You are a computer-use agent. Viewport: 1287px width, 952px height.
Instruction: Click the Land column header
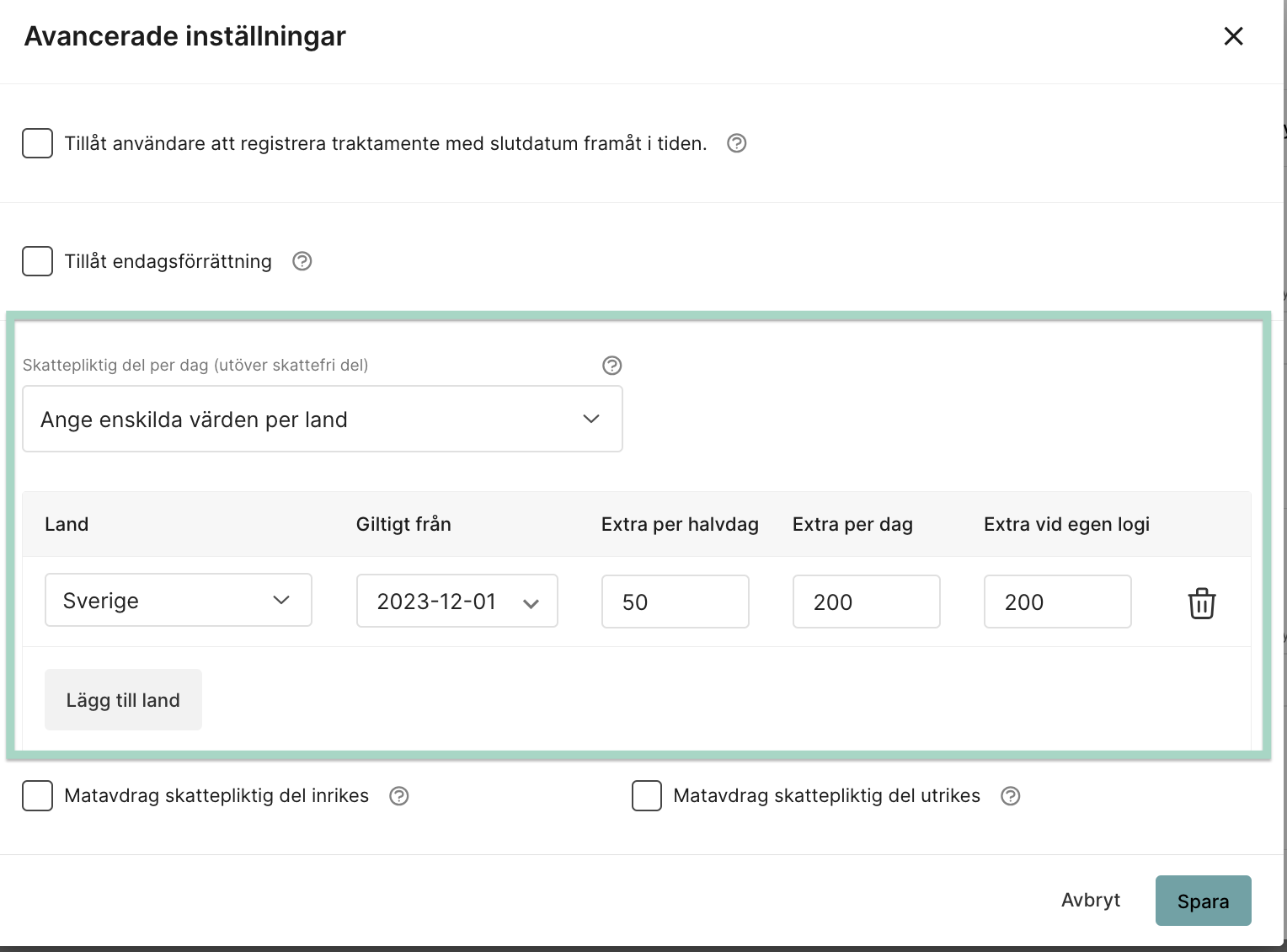click(67, 524)
